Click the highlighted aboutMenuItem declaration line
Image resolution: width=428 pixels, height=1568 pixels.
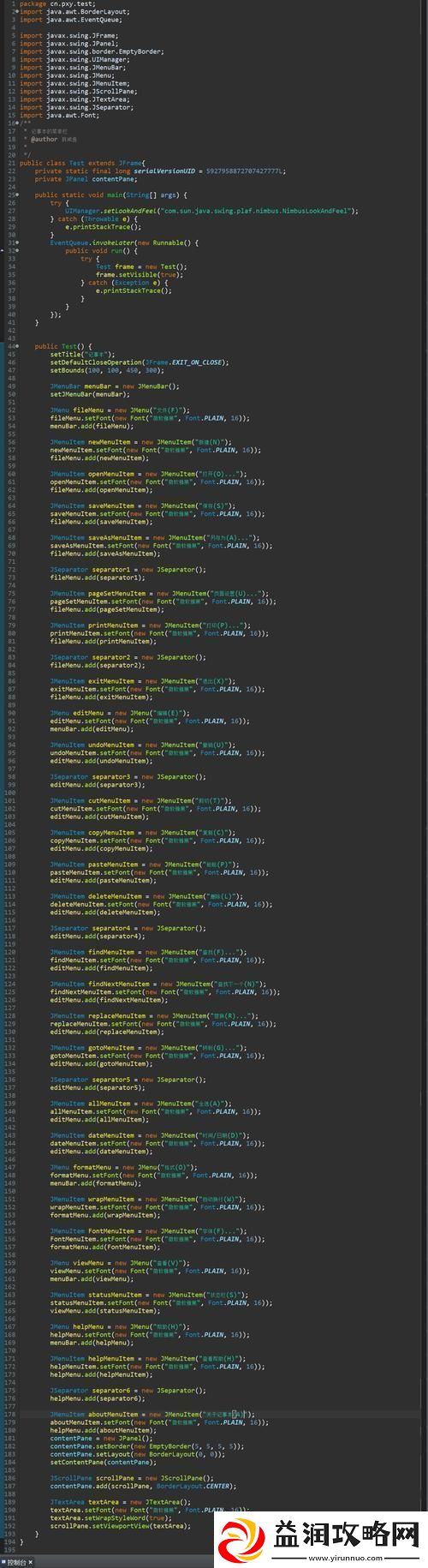pos(214,1414)
